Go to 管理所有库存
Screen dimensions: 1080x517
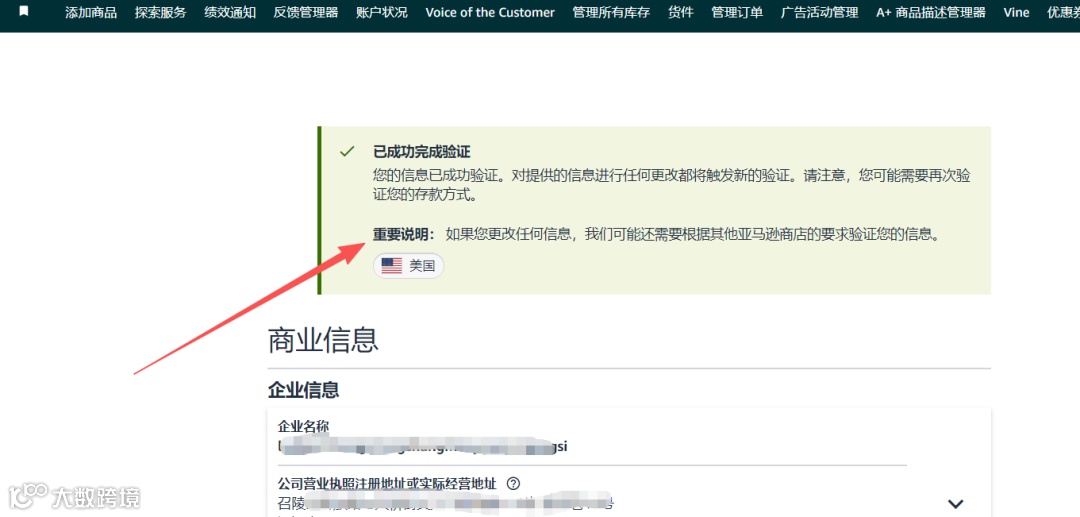tap(611, 12)
